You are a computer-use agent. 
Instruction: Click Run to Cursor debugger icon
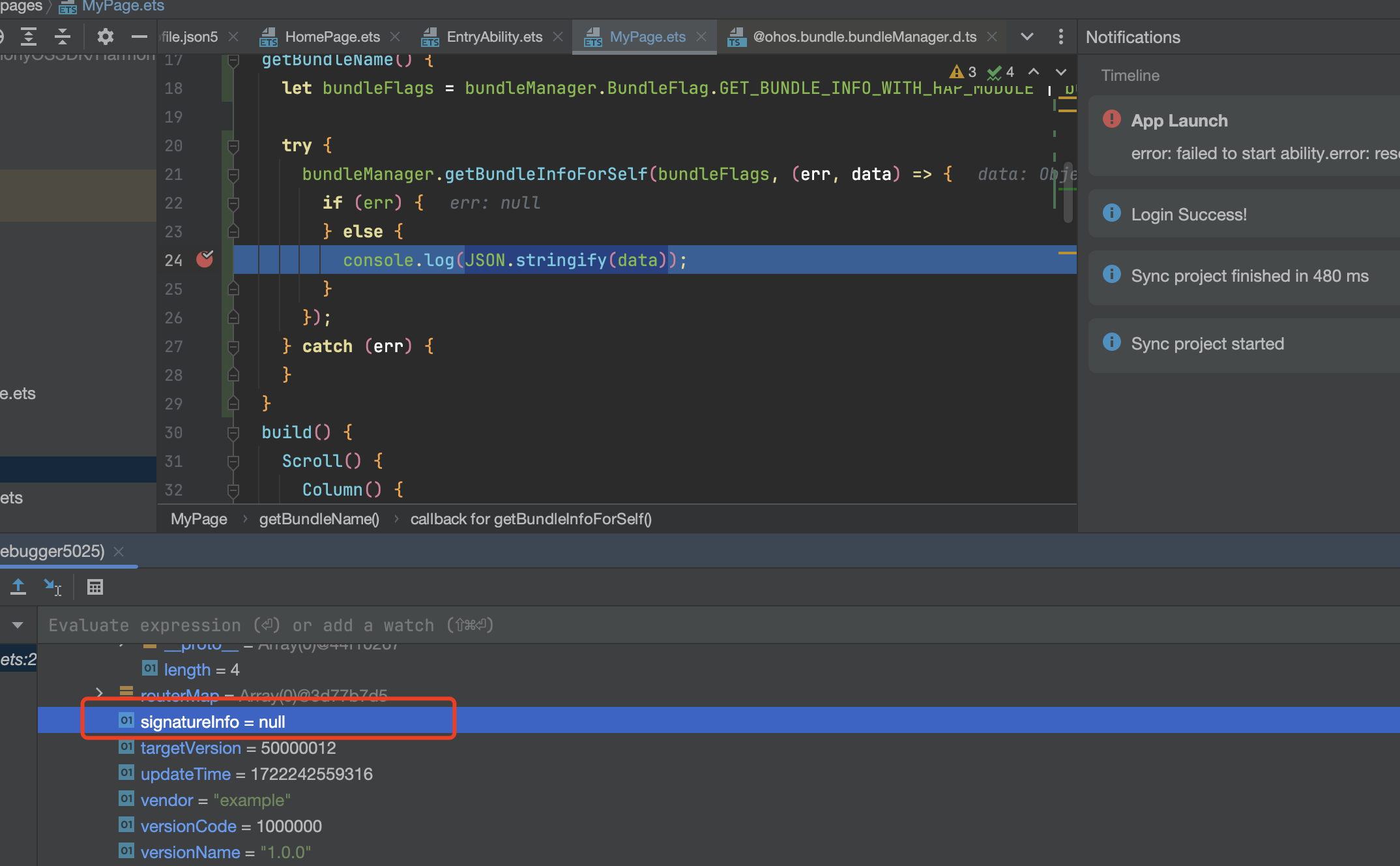point(52,587)
